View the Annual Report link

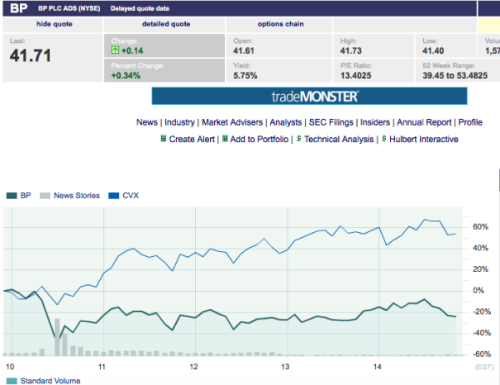424,122
